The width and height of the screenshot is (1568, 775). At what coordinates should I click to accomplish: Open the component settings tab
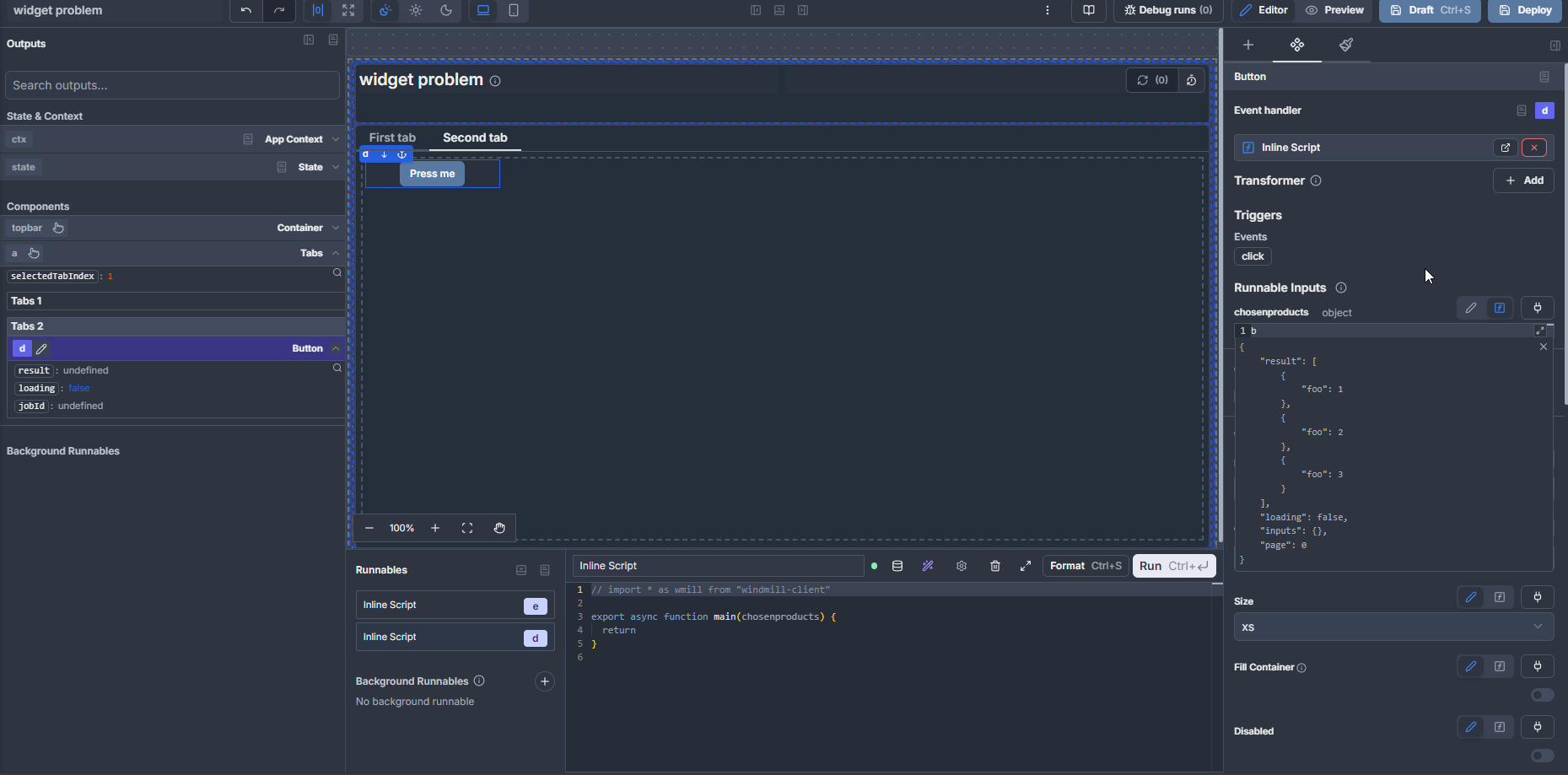point(1297,45)
